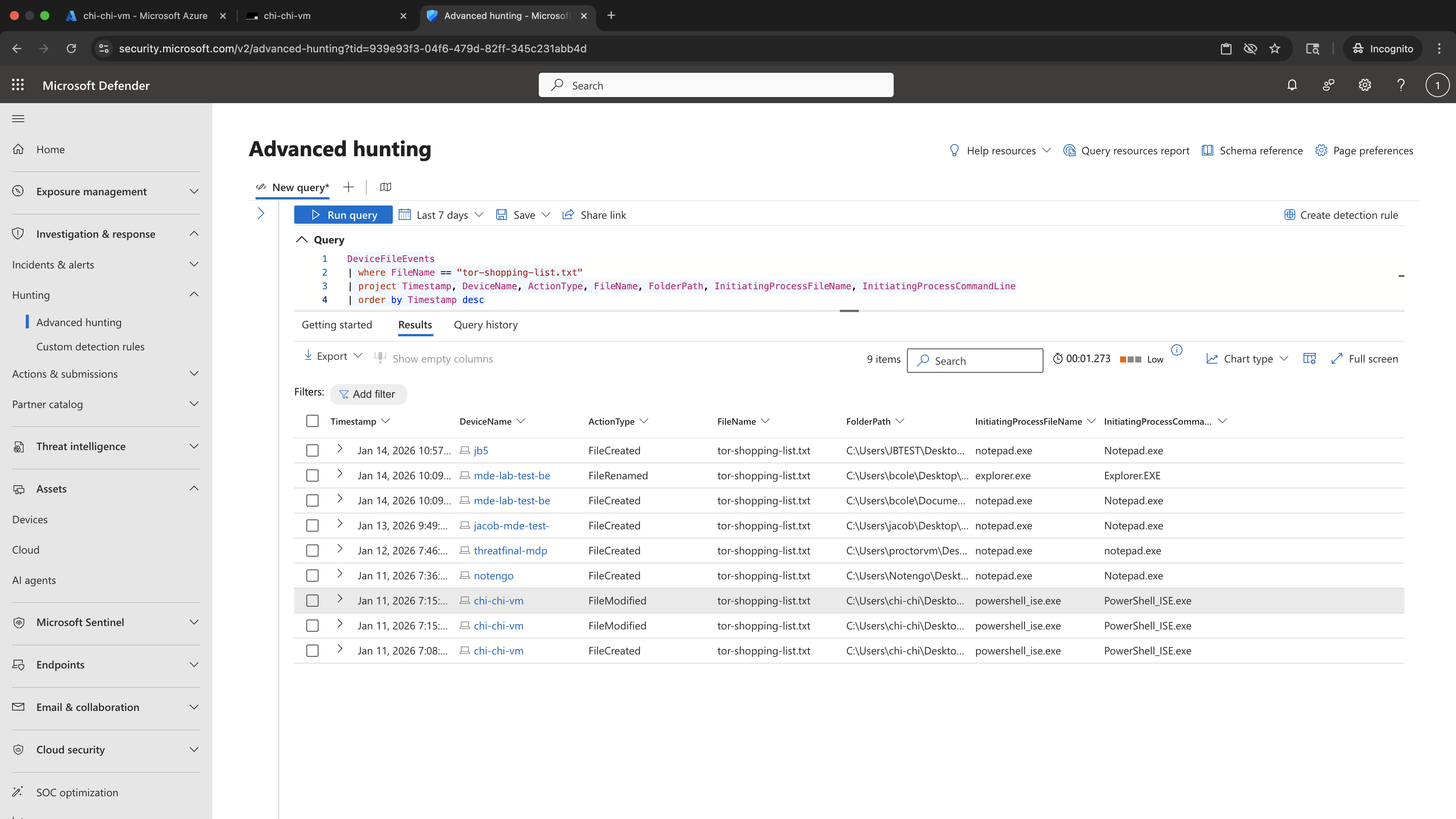Open the Help resources dropdown

(x=999, y=151)
